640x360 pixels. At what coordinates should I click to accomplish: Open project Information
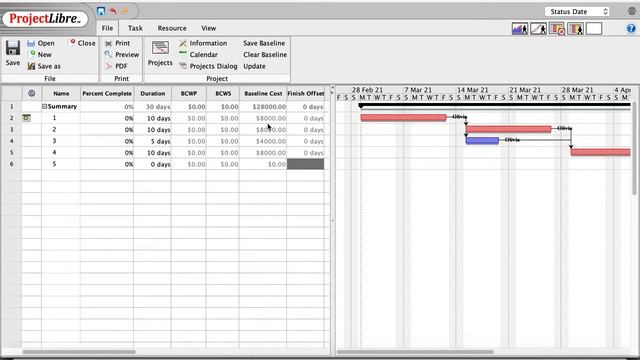point(203,43)
